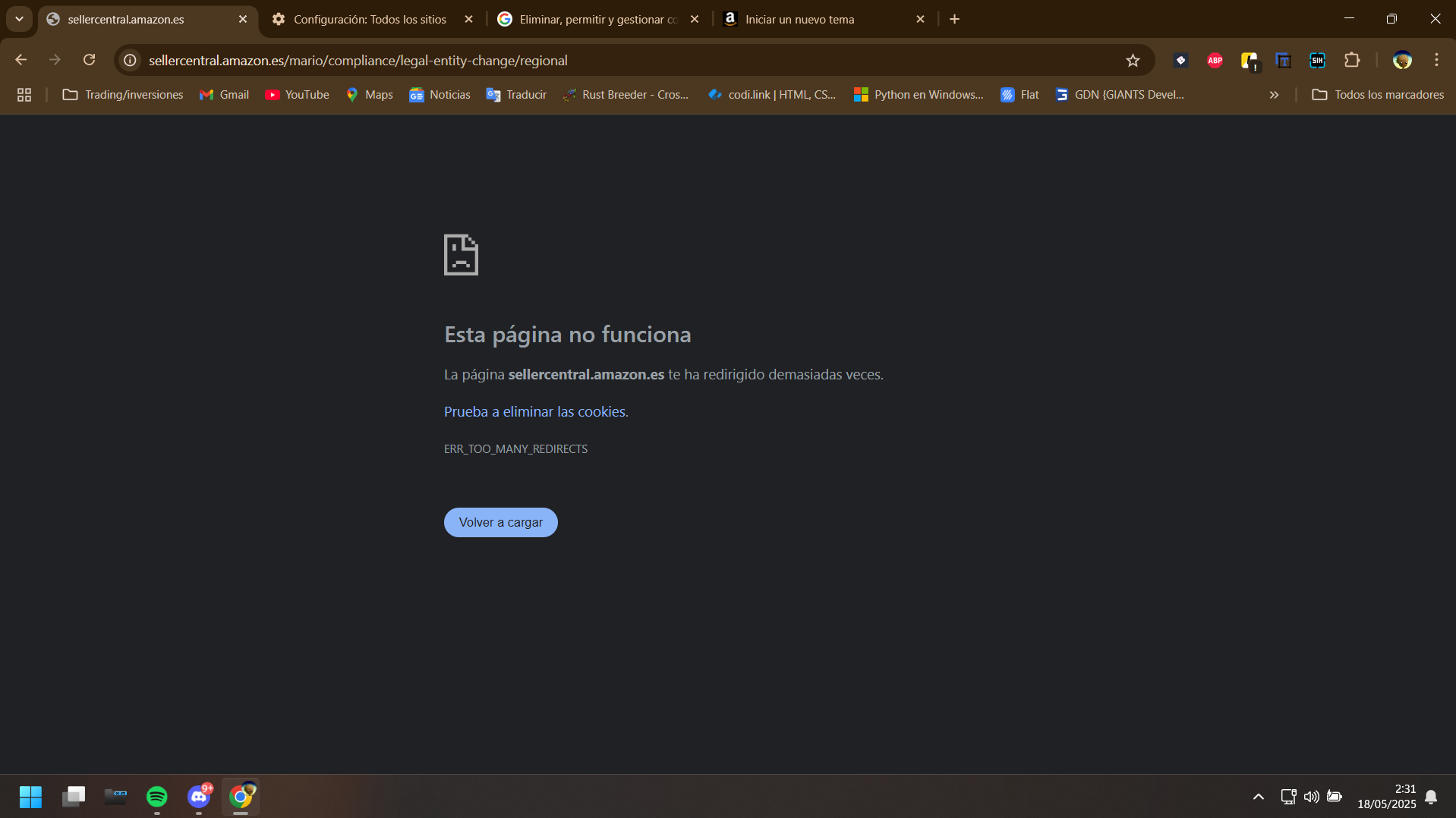Open the blue diamond extension icon
Screen dimensions: 1456x818
[x=1180, y=61]
